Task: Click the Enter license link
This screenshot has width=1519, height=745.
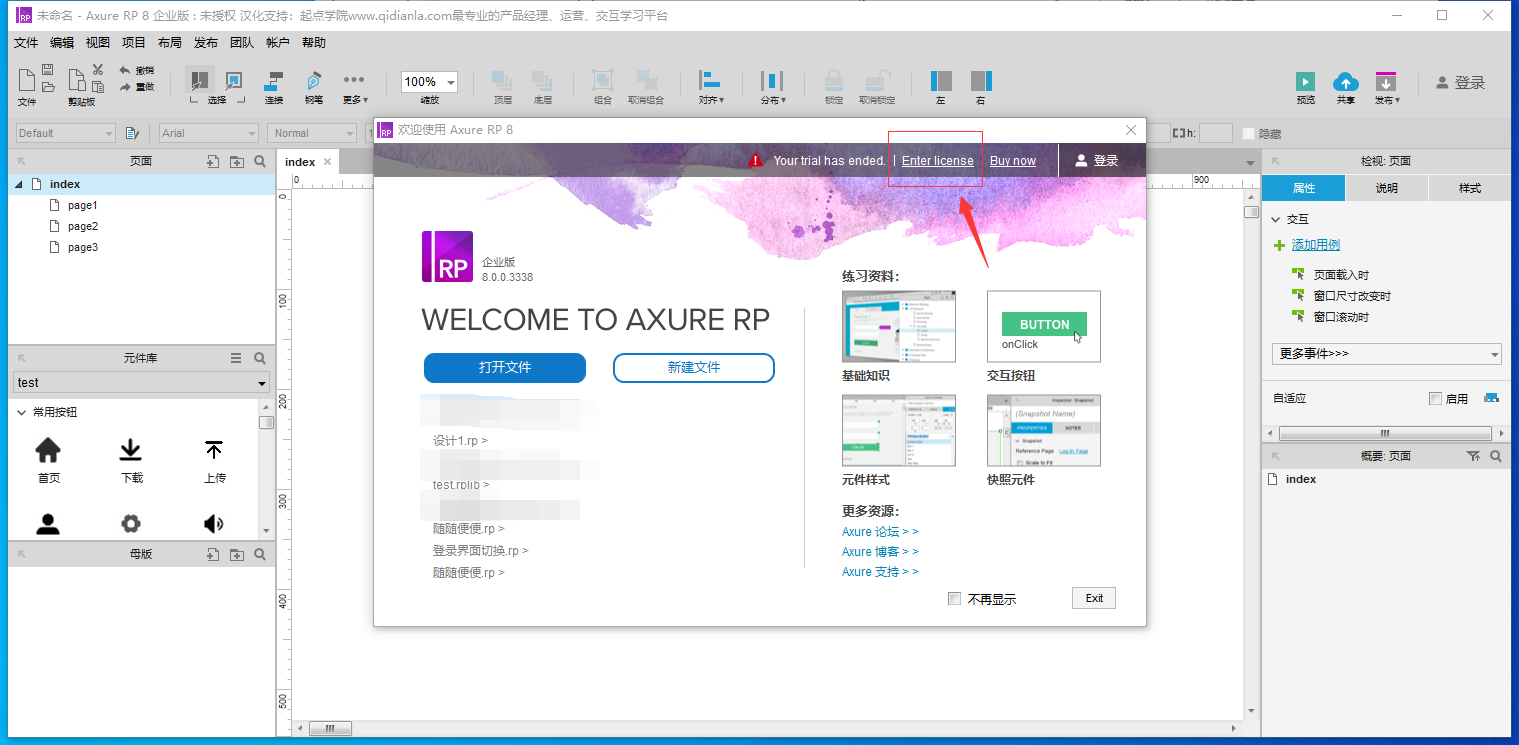Action: (937, 161)
